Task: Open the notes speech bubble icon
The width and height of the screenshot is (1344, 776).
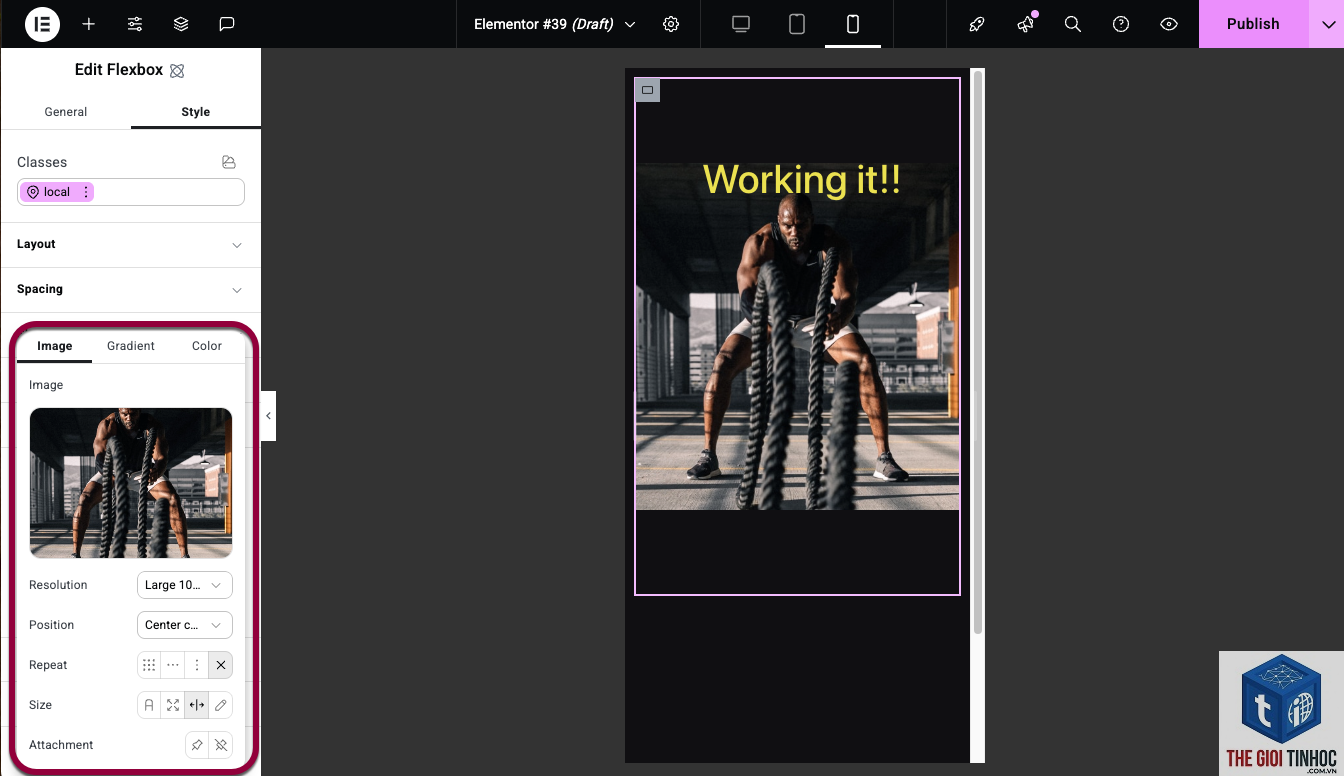Action: [x=227, y=24]
